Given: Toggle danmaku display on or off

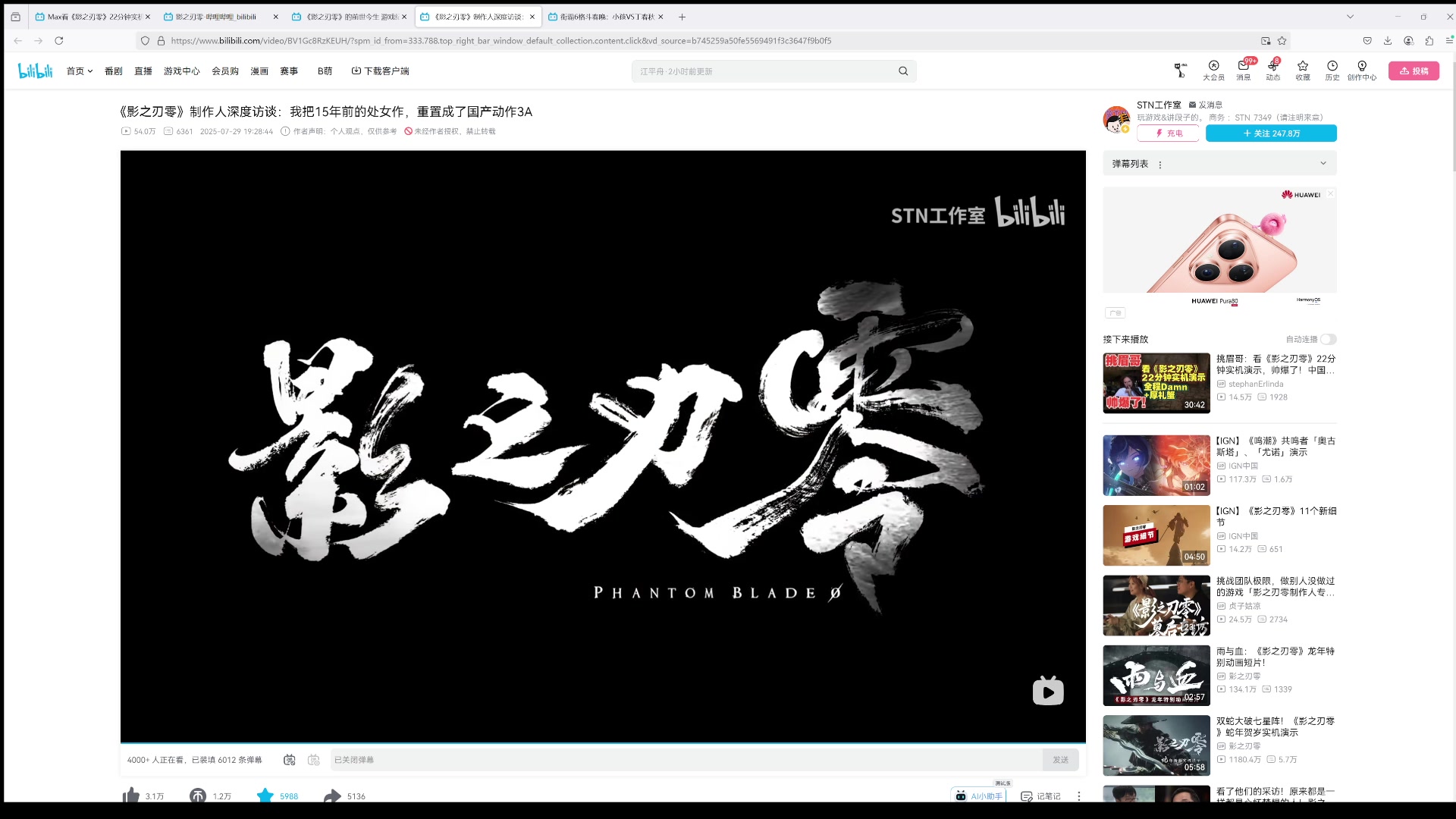Looking at the screenshot, I should [x=289, y=760].
